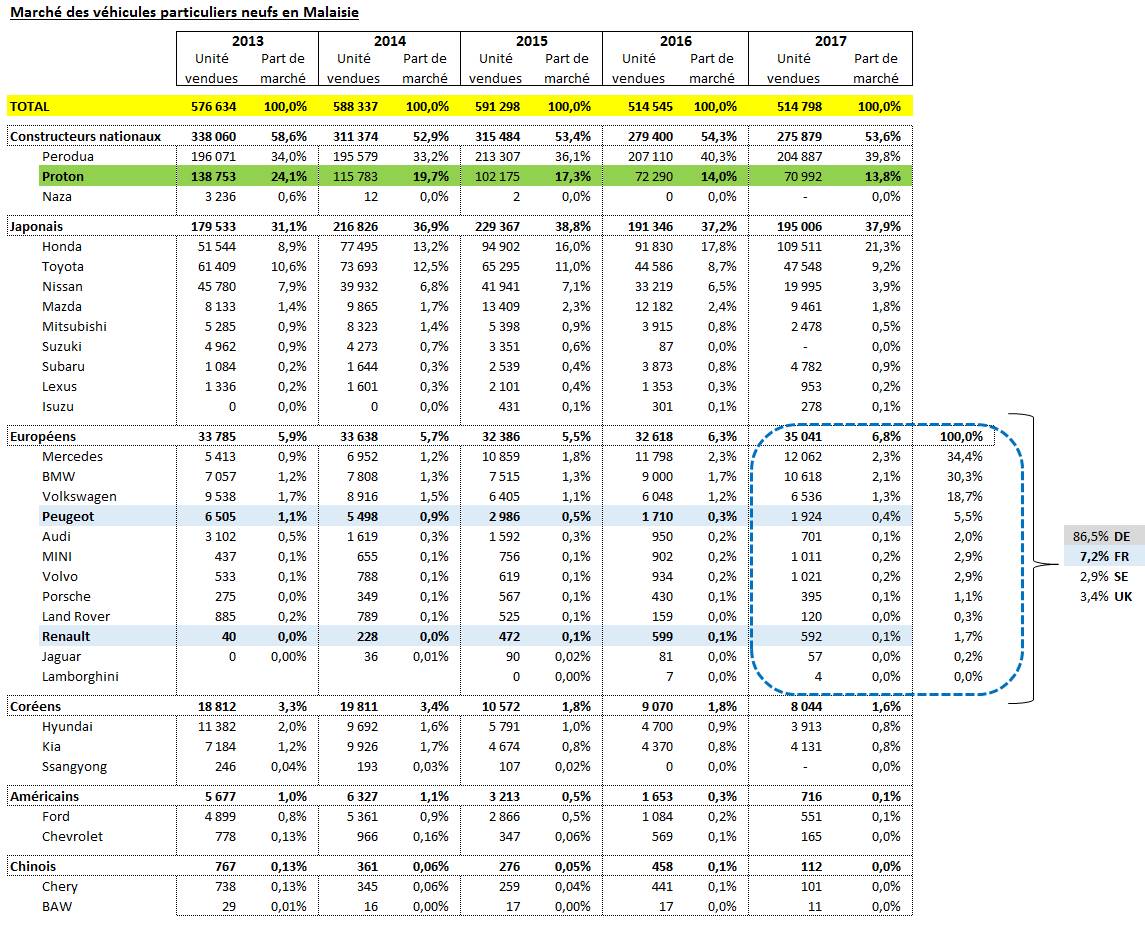Click the Japonais group label
The height and width of the screenshot is (926, 1145).
37,226
